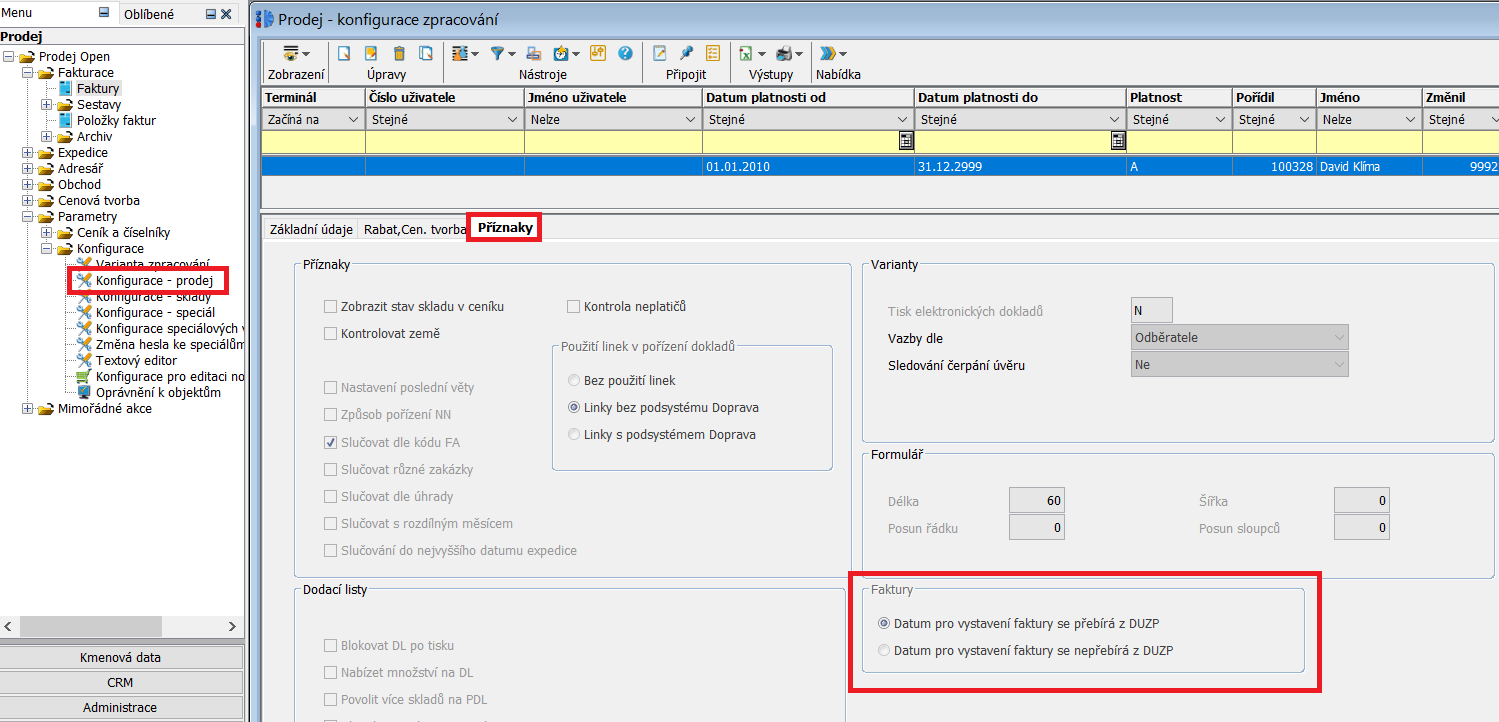Click the Nabídka arrows icon
This screenshot has width=1499, height=722.
coord(828,54)
